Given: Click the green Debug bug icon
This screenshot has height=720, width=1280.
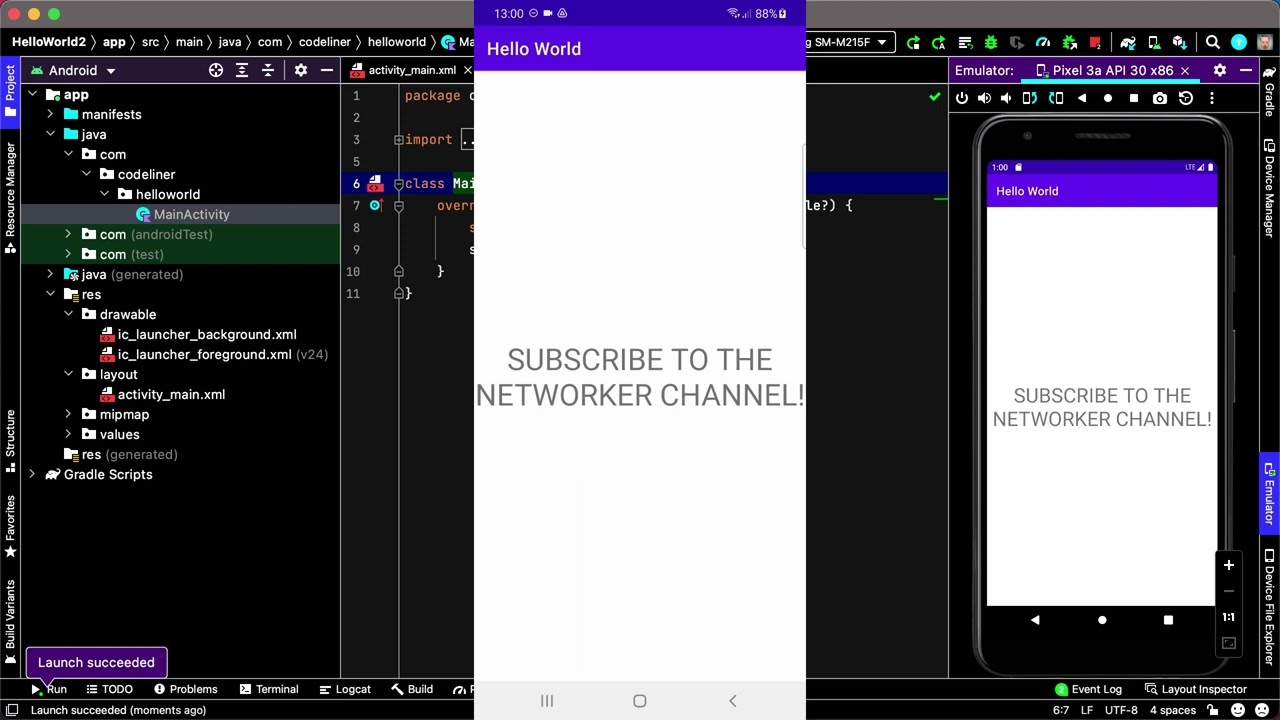Looking at the screenshot, I should click(x=991, y=42).
